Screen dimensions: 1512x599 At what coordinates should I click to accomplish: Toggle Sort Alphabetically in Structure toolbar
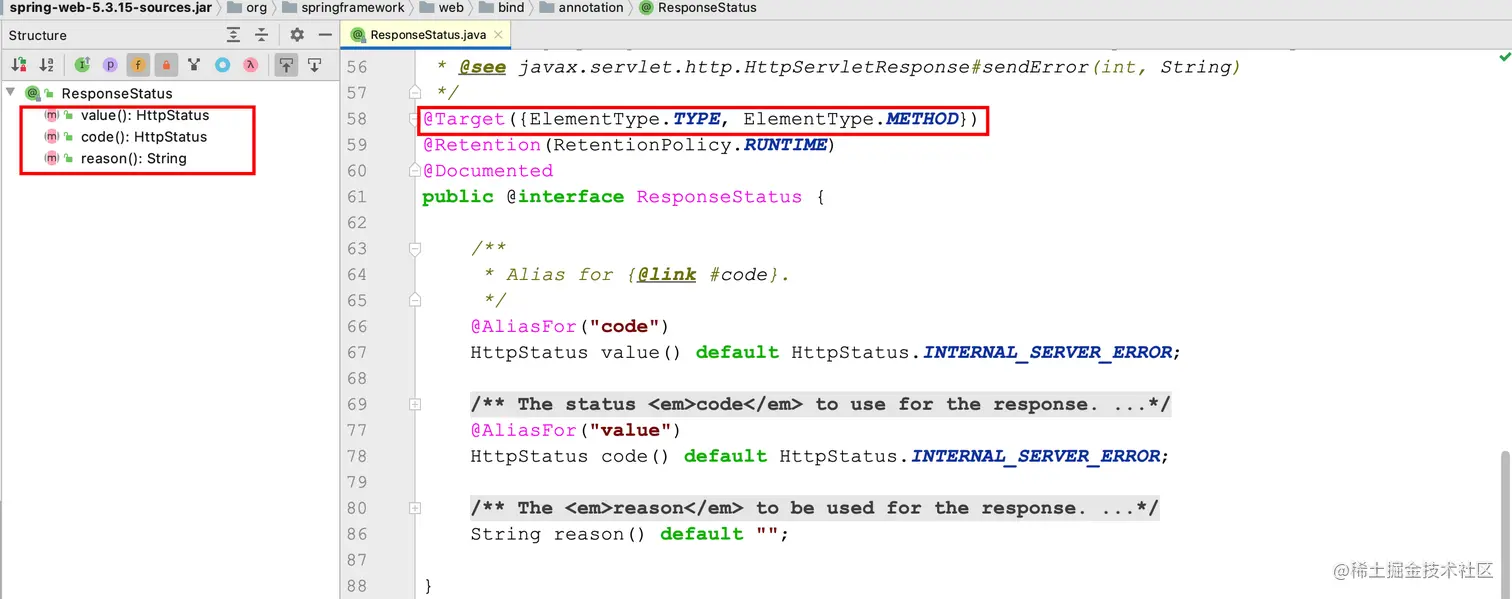46,65
